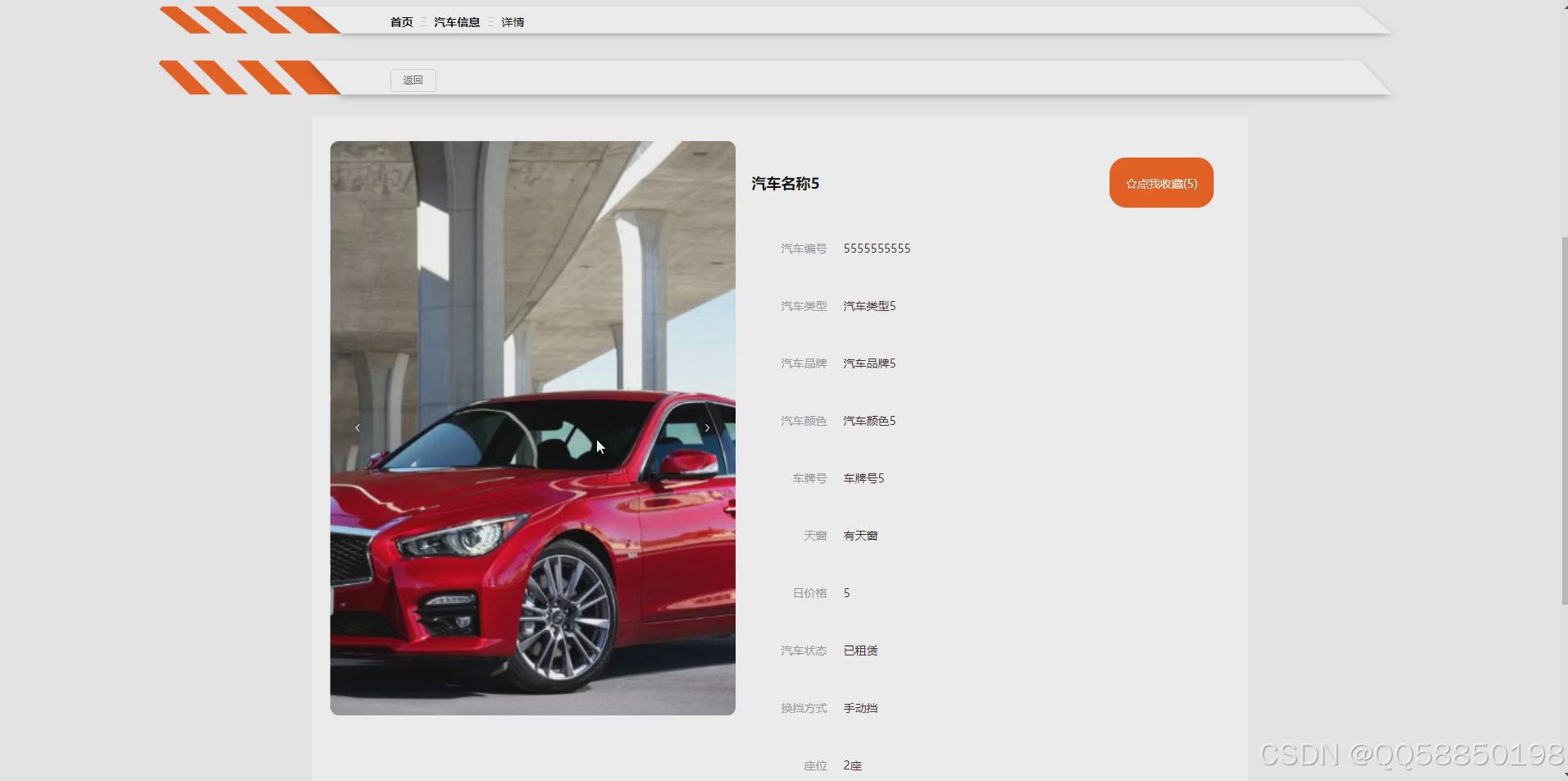Click the 已租赁 status text
The image size is (1568, 781).
coord(859,650)
